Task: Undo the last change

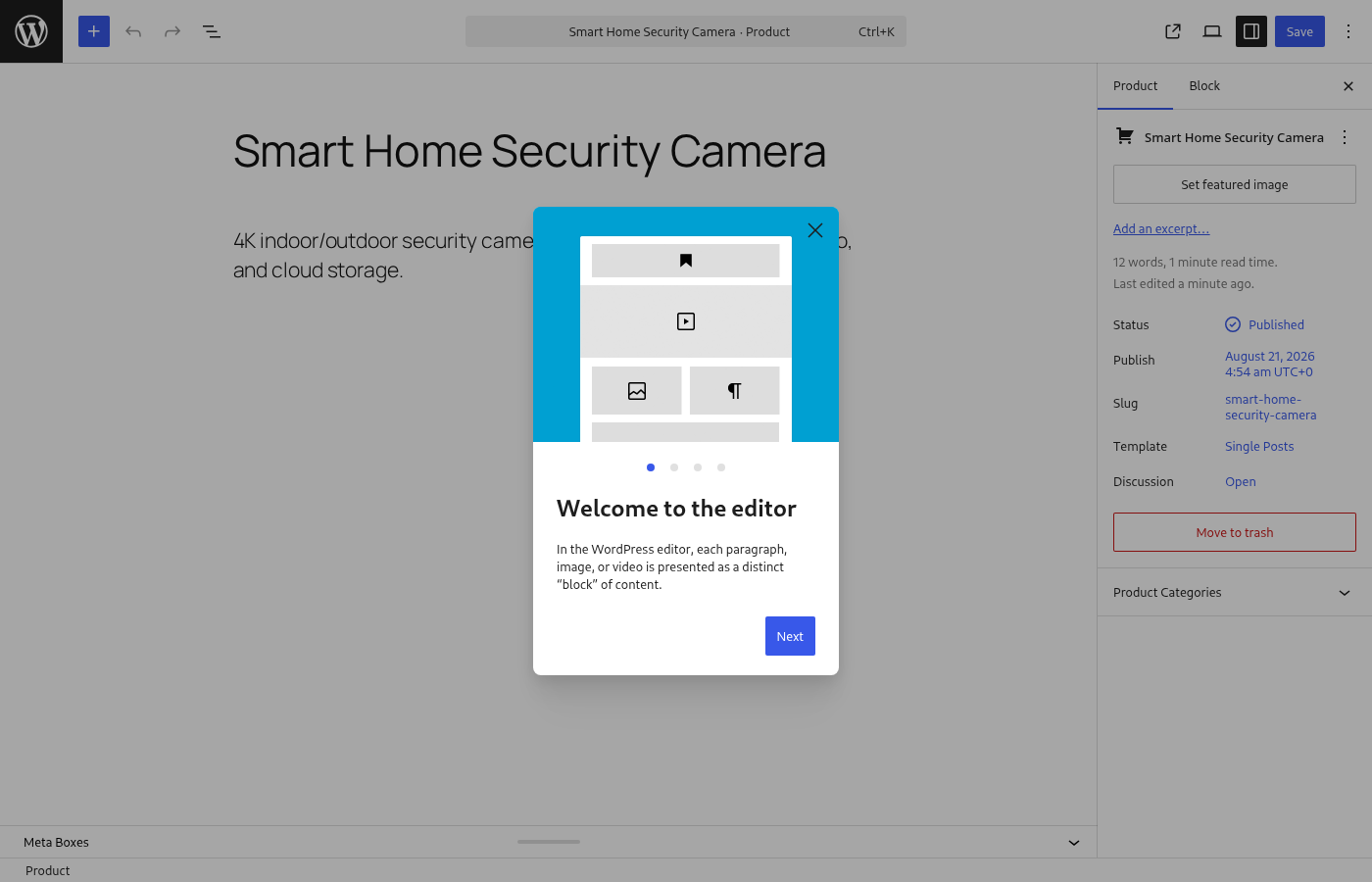Action: click(x=133, y=31)
